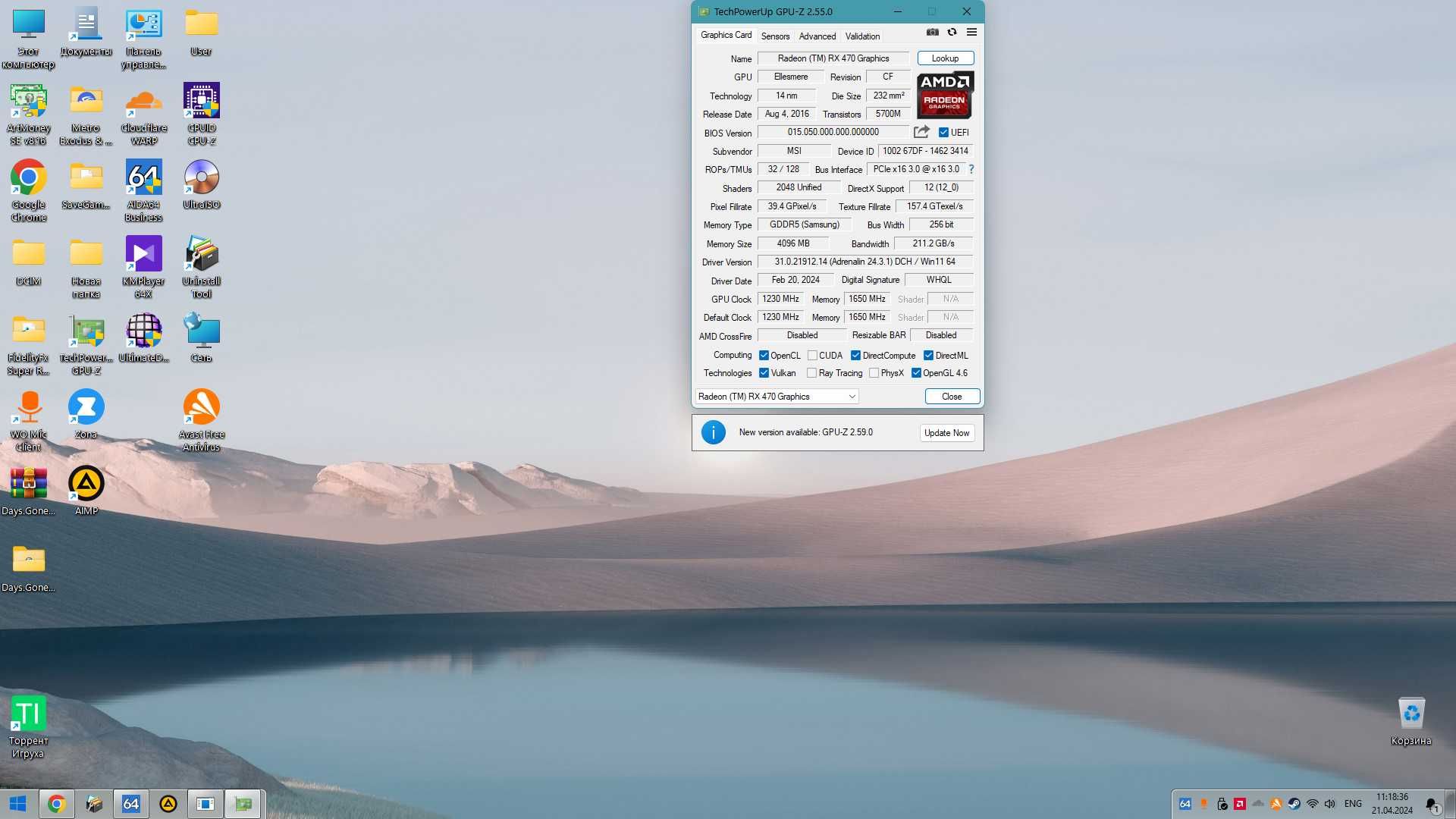Toggle the CUDA checkbox

(x=813, y=355)
